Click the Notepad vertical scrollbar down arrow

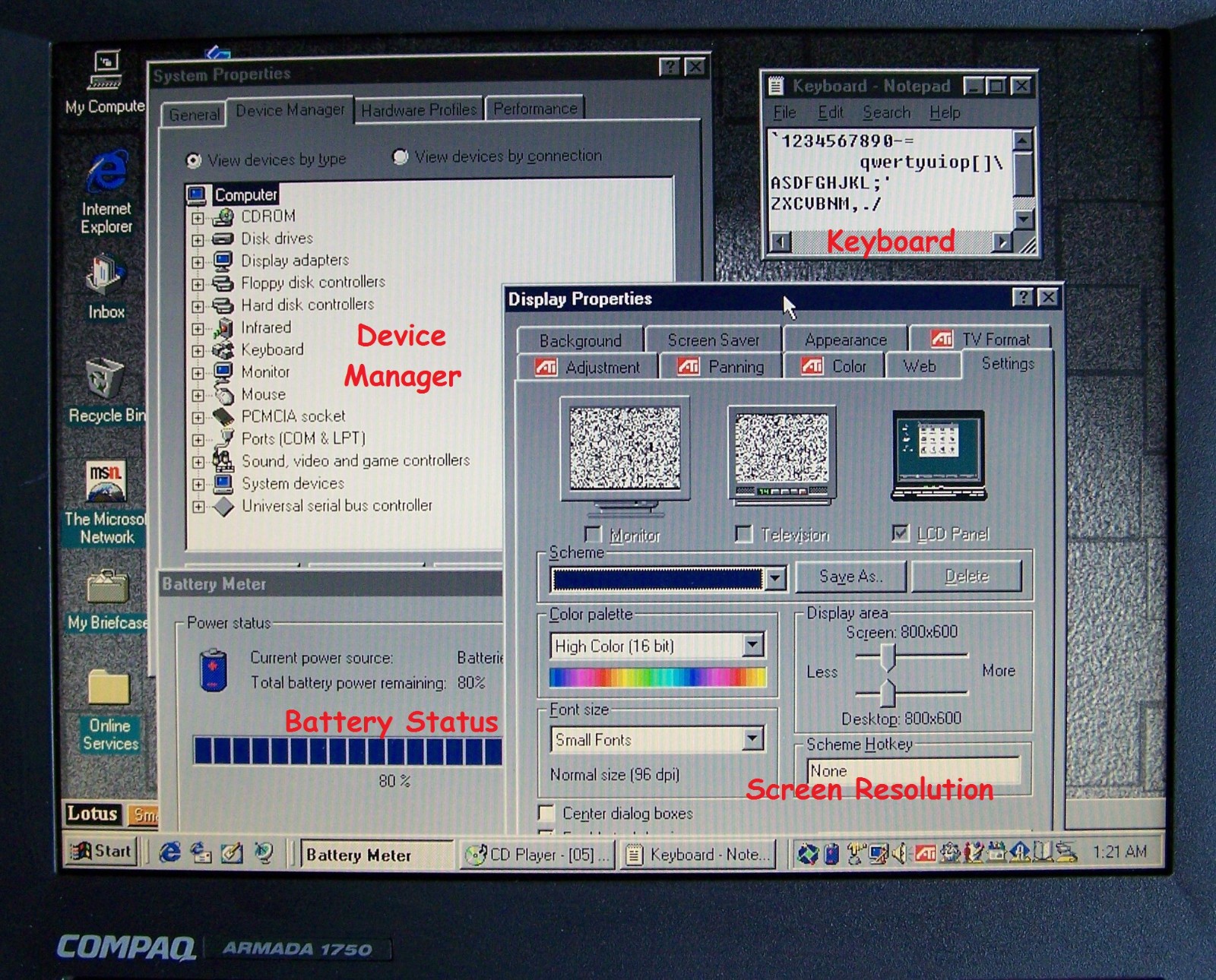click(1023, 219)
